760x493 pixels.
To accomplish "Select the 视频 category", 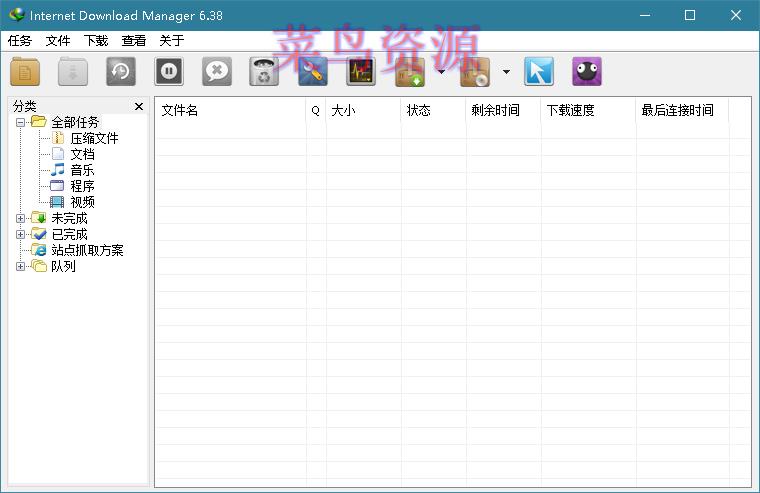I will coord(82,203).
